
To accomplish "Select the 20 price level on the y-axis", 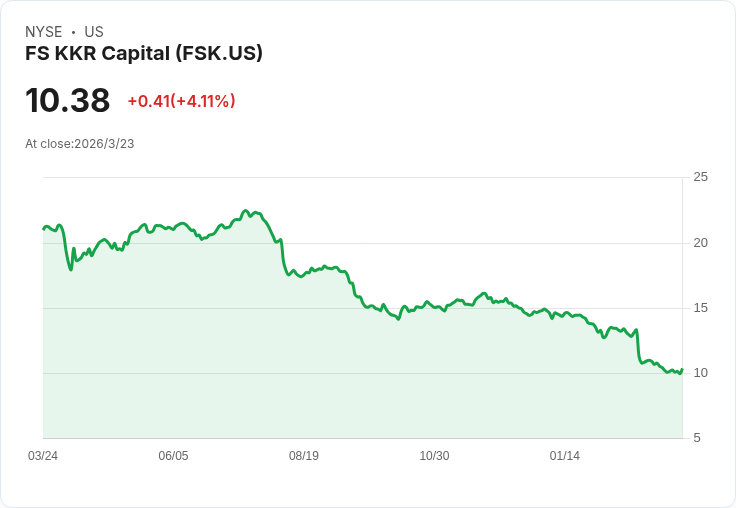I will pos(701,243).
